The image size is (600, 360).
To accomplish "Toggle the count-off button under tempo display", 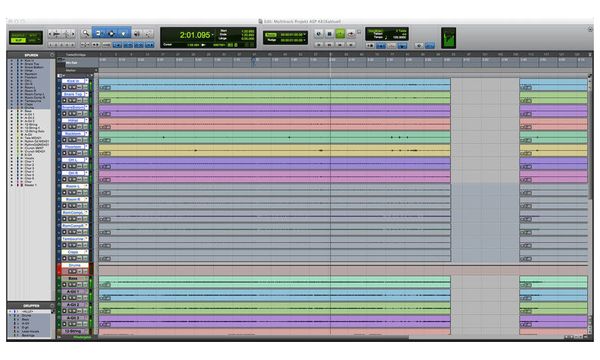I will pyautogui.click(x=391, y=46).
